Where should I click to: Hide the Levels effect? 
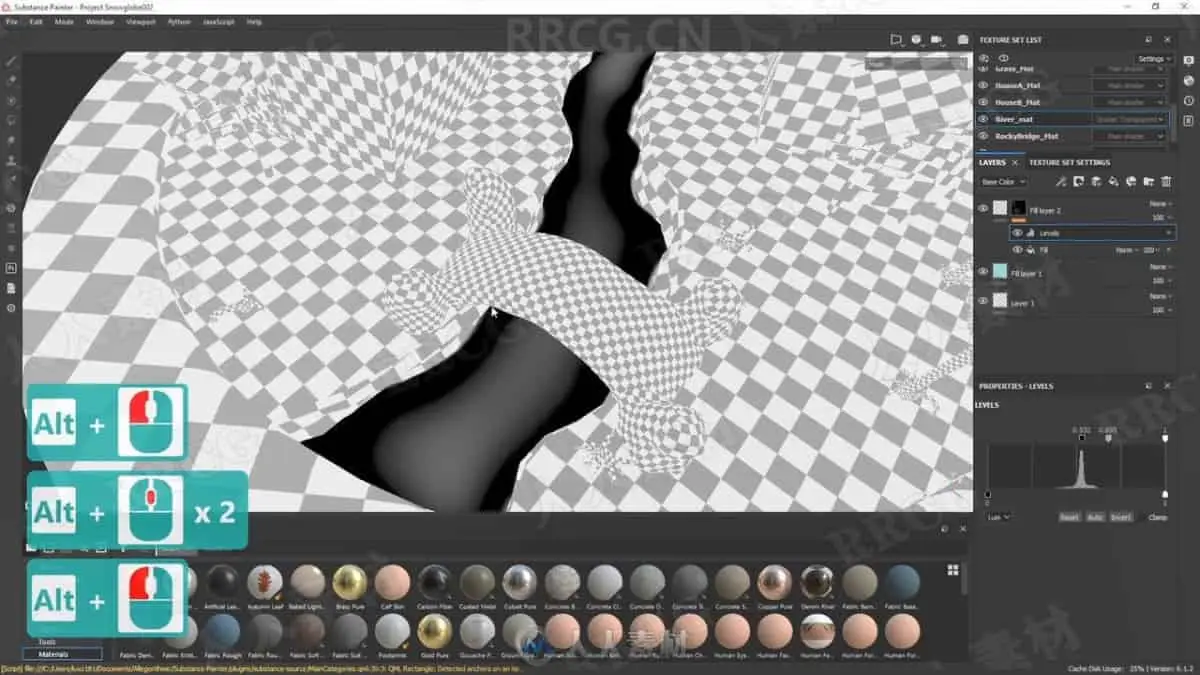point(1018,233)
